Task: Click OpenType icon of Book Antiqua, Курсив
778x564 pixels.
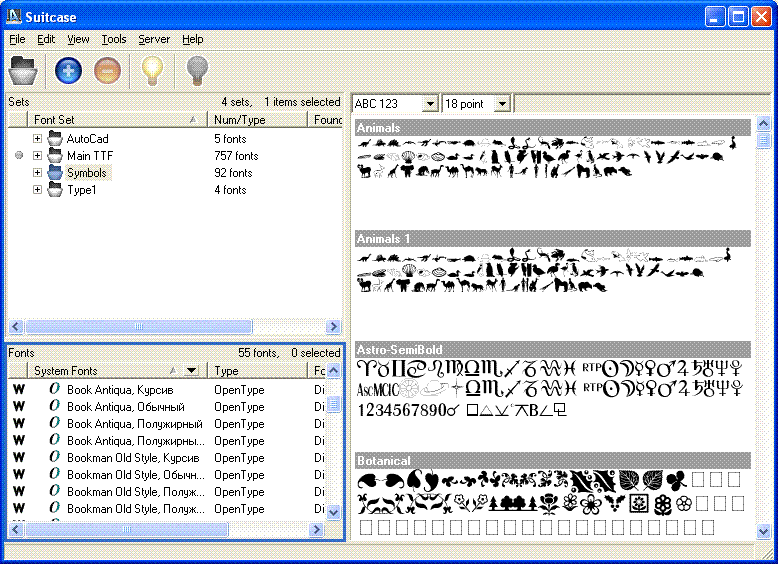Action: (x=55, y=389)
